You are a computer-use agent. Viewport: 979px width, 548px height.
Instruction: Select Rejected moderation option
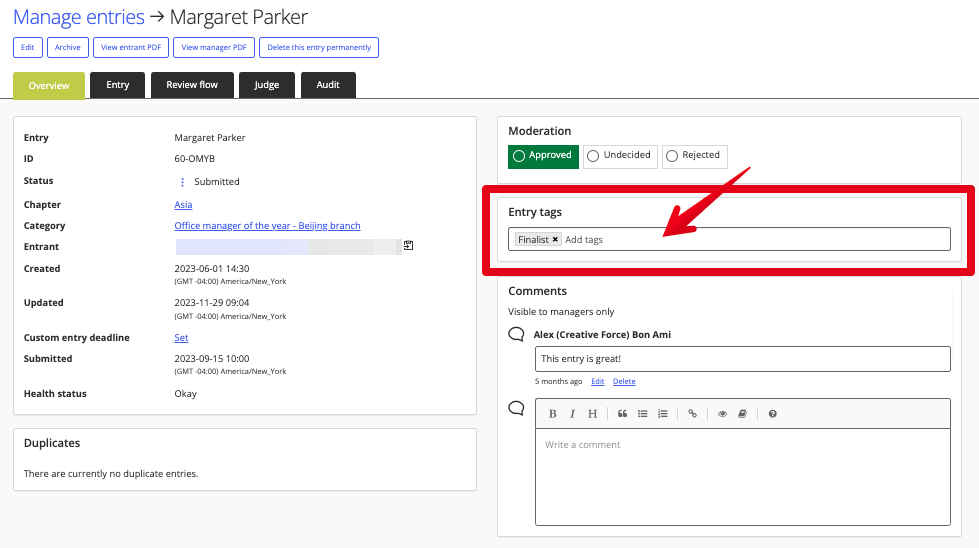(x=694, y=156)
